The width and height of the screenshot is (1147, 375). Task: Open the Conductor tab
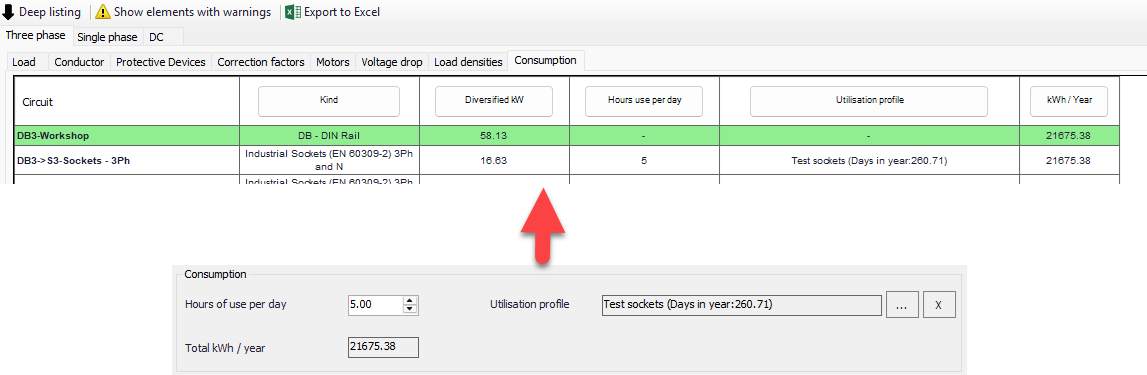(79, 62)
